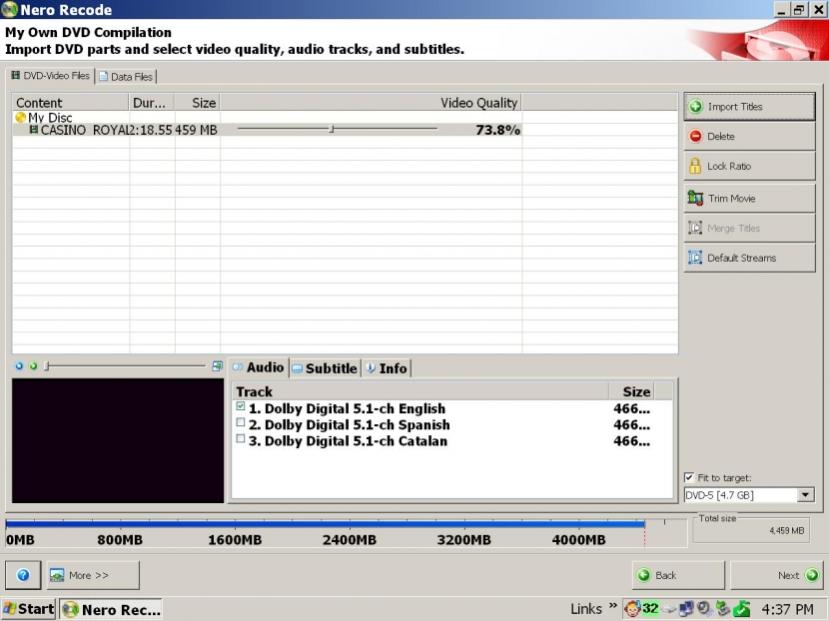
Task: Click the Back button
Action: pyautogui.click(x=678, y=575)
